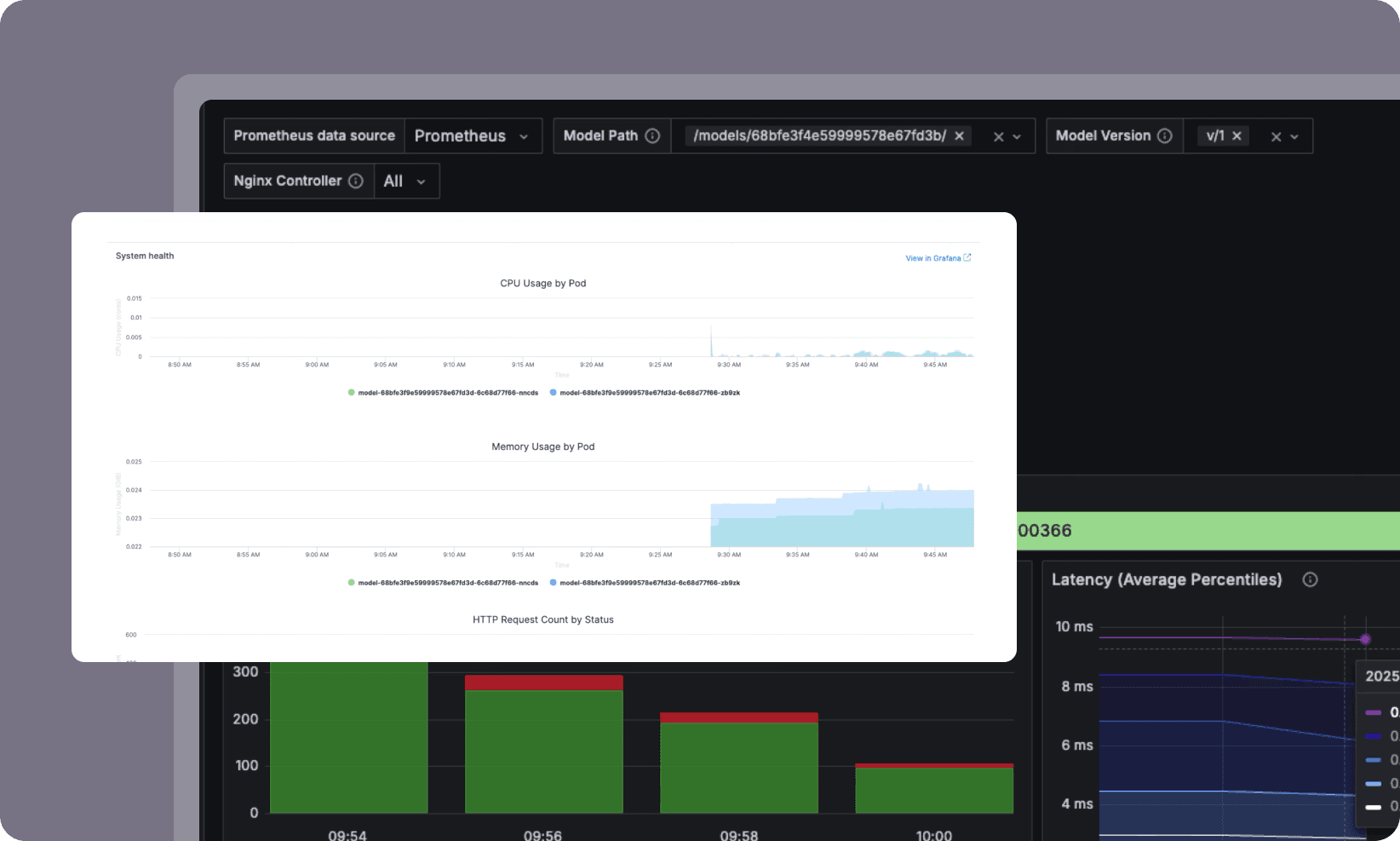Click the purple latency series swatch in tooltip
Screen dimensions: 1400x841
tap(1373, 712)
